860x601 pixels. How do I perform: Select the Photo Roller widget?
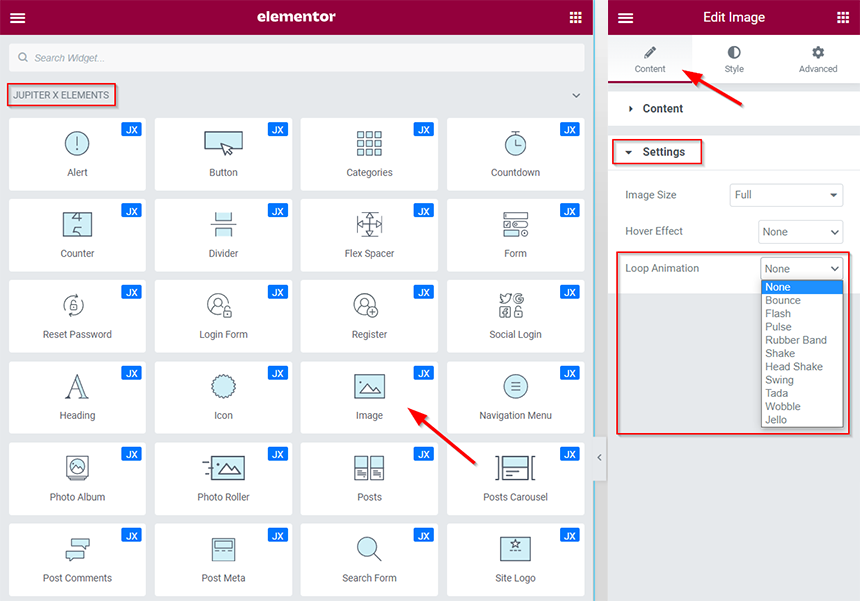click(x=223, y=479)
